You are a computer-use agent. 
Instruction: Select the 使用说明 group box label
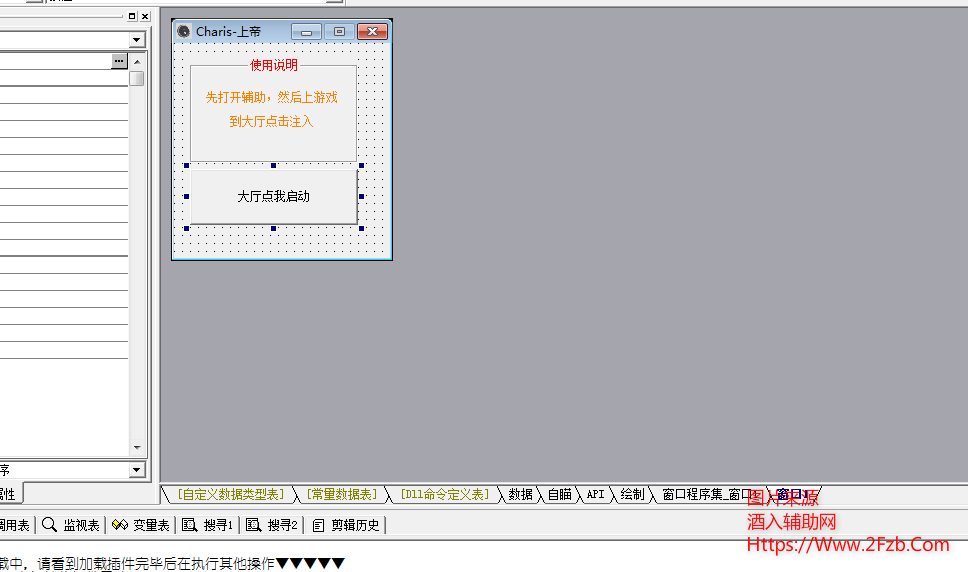tap(273, 66)
